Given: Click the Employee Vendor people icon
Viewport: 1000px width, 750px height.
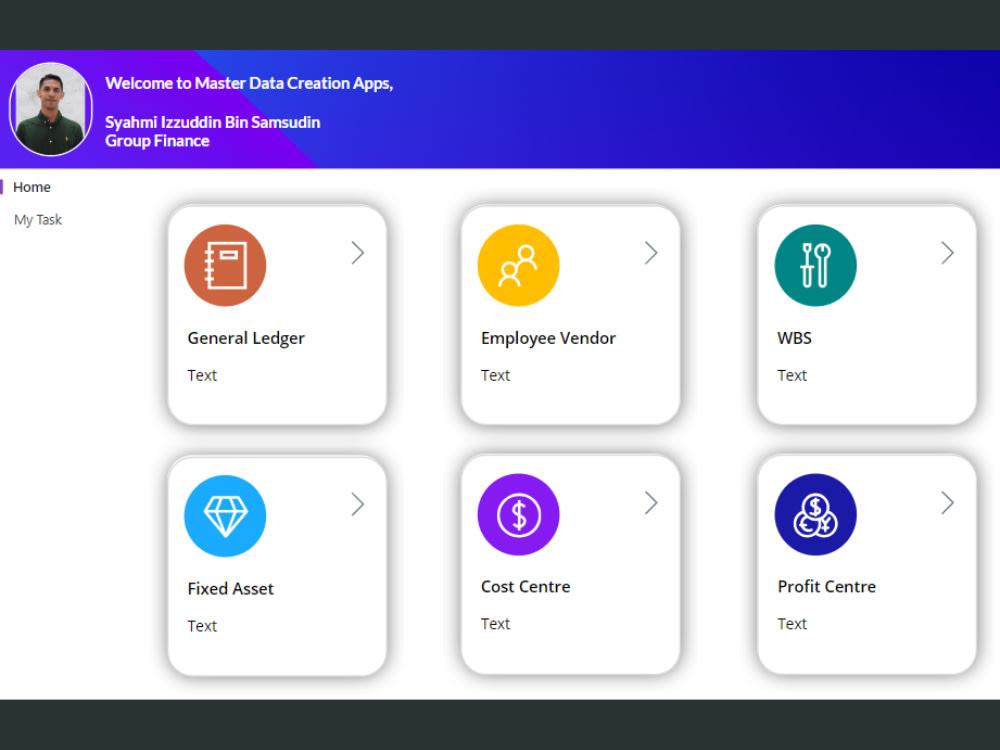Looking at the screenshot, I should tap(518, 263).
